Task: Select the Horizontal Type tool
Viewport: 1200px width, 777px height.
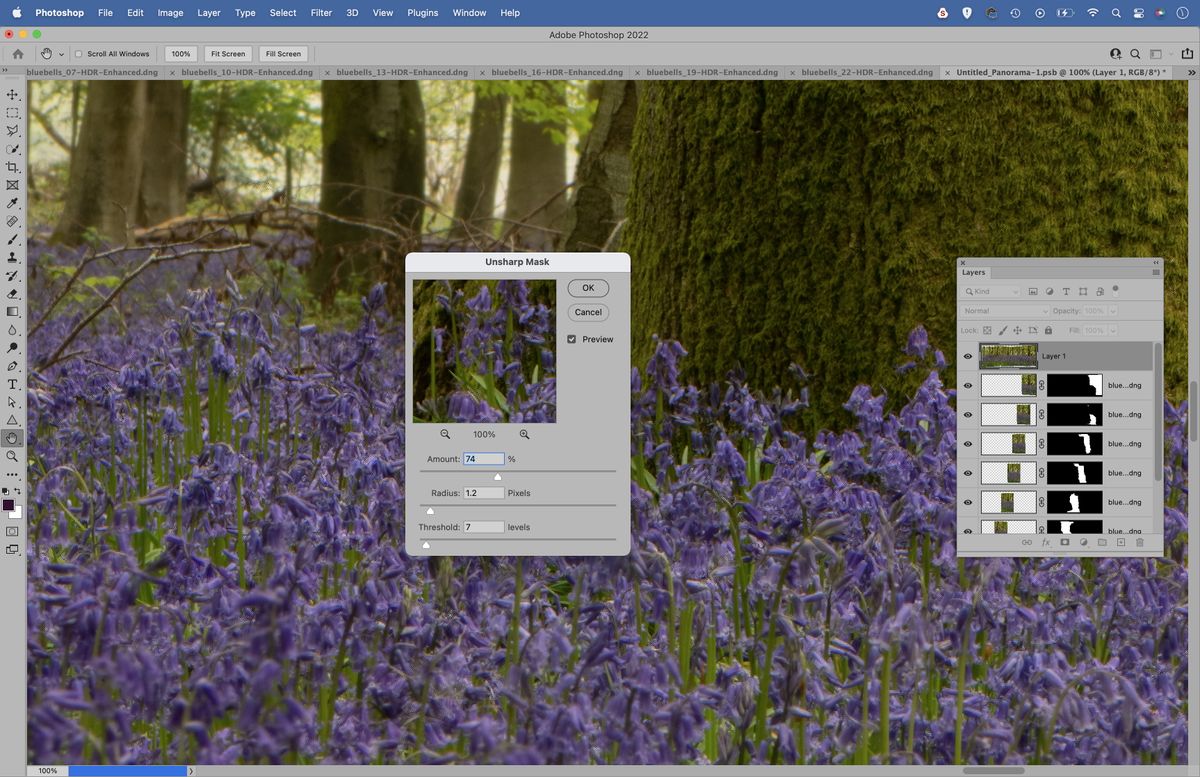Action: coord(13,384)
